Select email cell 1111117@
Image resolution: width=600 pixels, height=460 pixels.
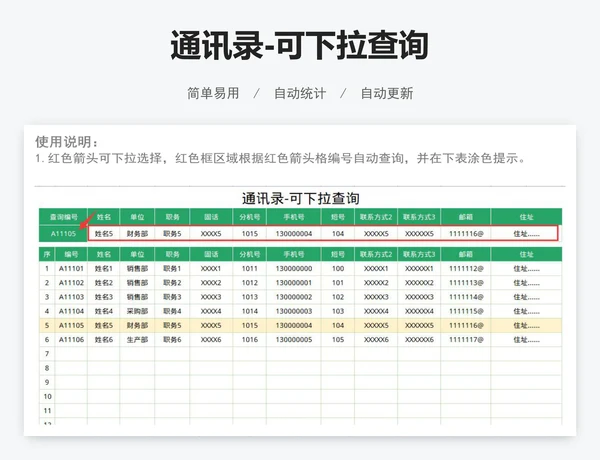click(x=466, y=339)
